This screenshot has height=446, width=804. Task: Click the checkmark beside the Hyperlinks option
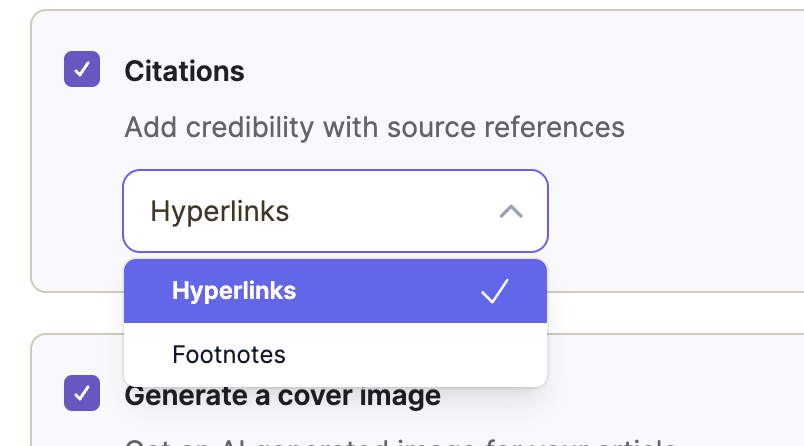(x=495, y=291)
